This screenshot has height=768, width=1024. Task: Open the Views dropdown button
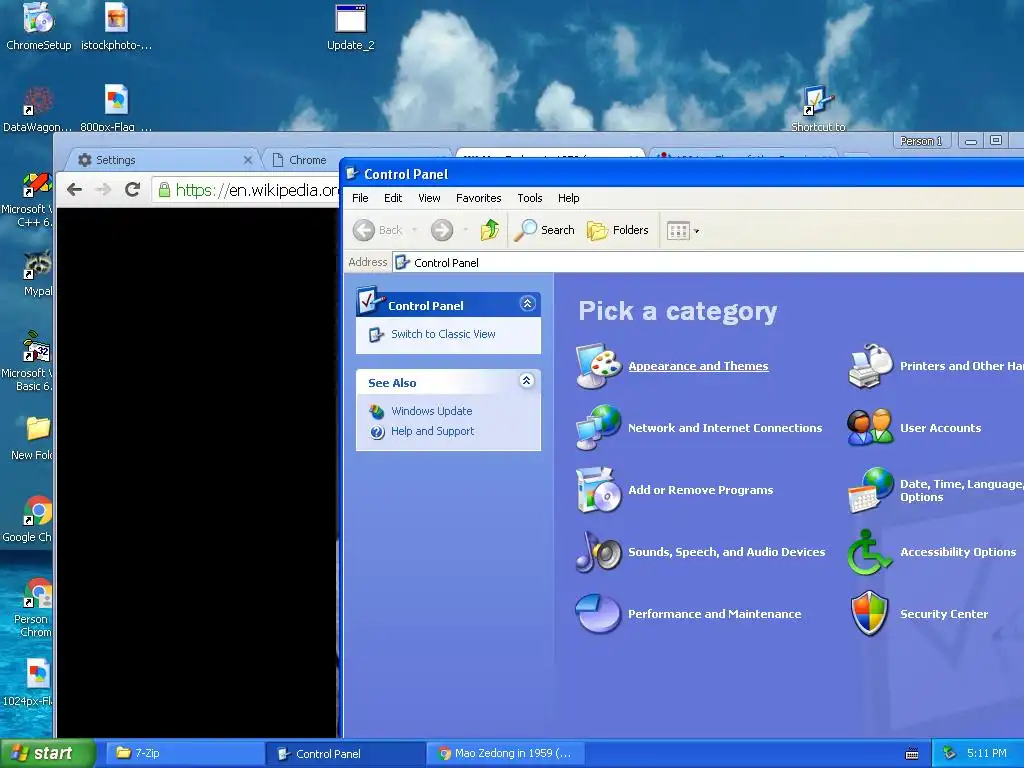click(x=683, y=231)
